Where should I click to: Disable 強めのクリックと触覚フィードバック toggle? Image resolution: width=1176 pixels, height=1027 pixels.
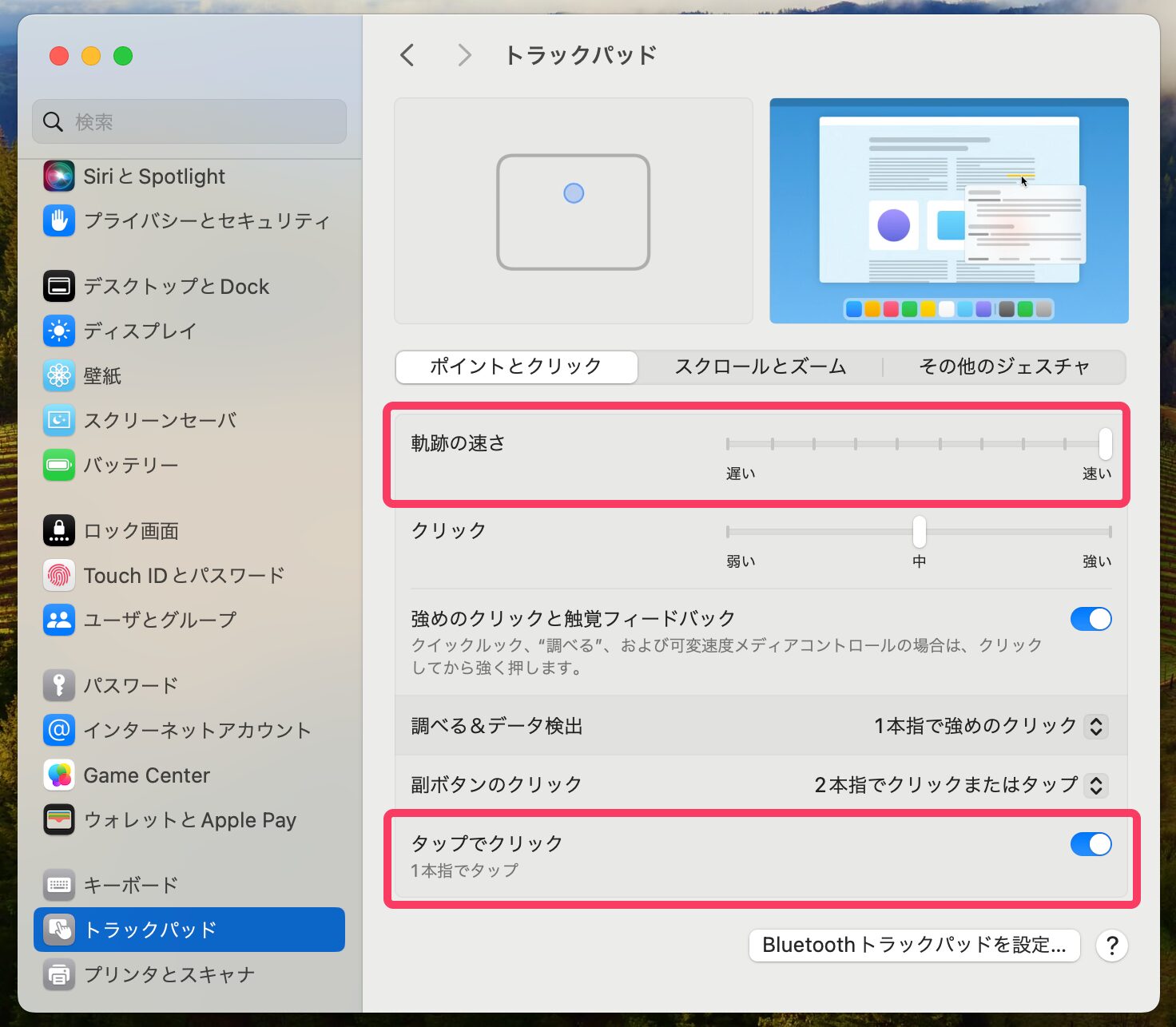1091,619
